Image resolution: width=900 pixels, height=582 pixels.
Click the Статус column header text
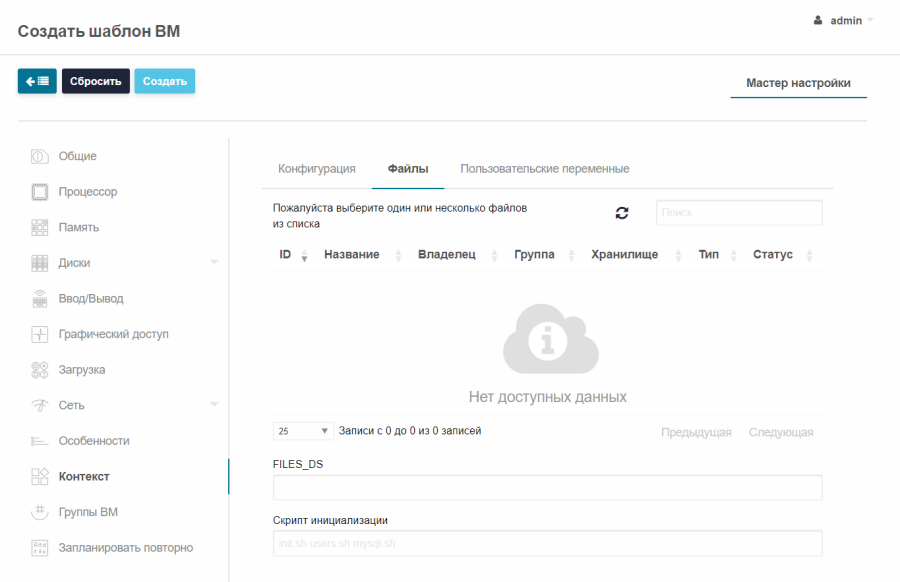[773, 254]
